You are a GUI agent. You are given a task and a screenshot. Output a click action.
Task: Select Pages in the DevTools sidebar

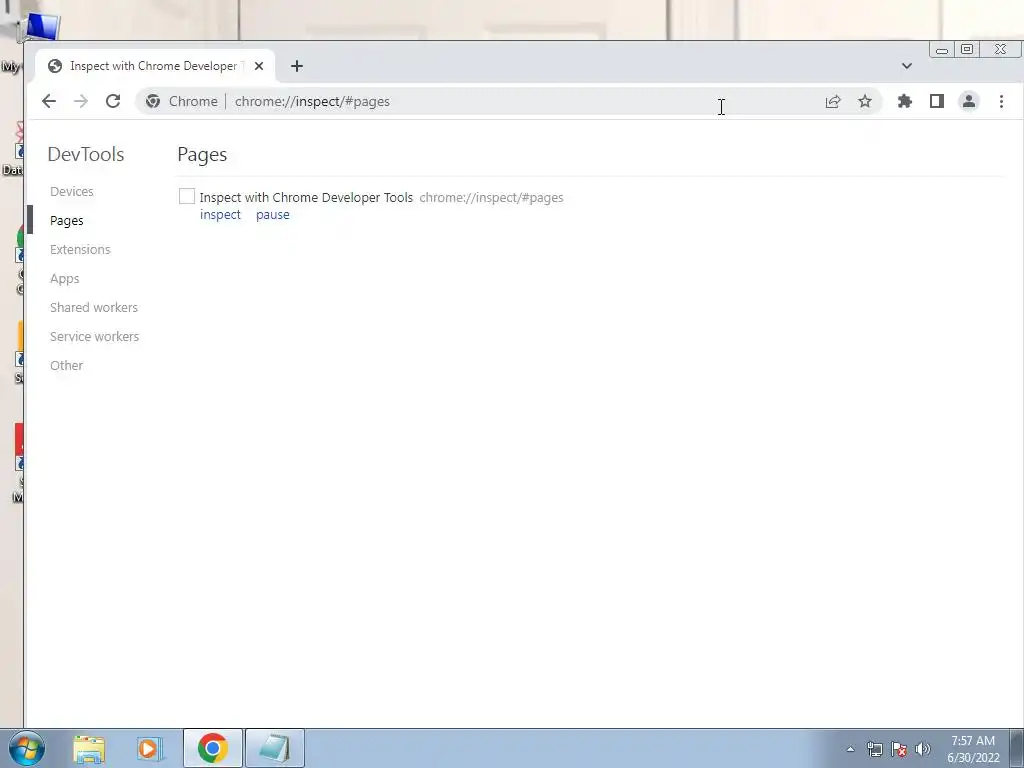coord(67,221)
